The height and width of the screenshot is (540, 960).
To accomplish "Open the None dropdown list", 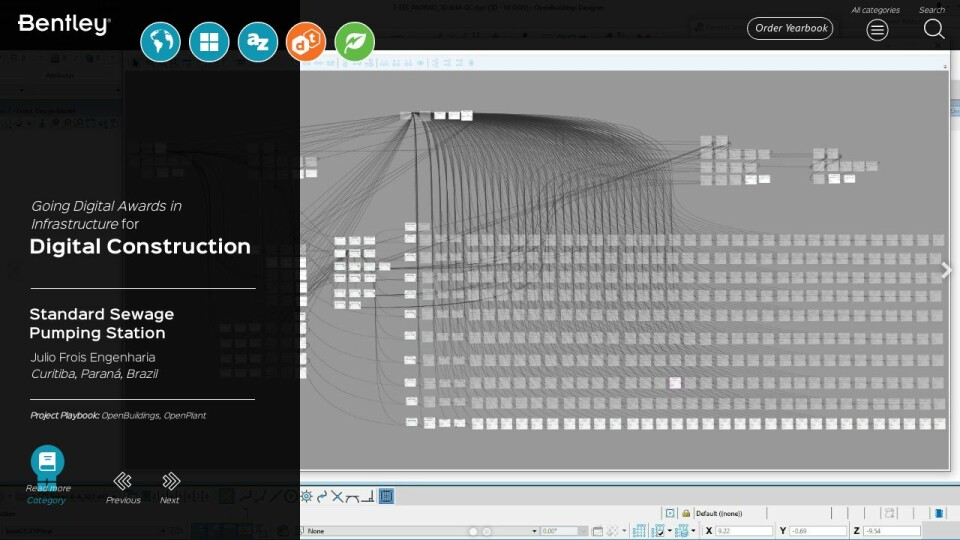I will (421, 531).
